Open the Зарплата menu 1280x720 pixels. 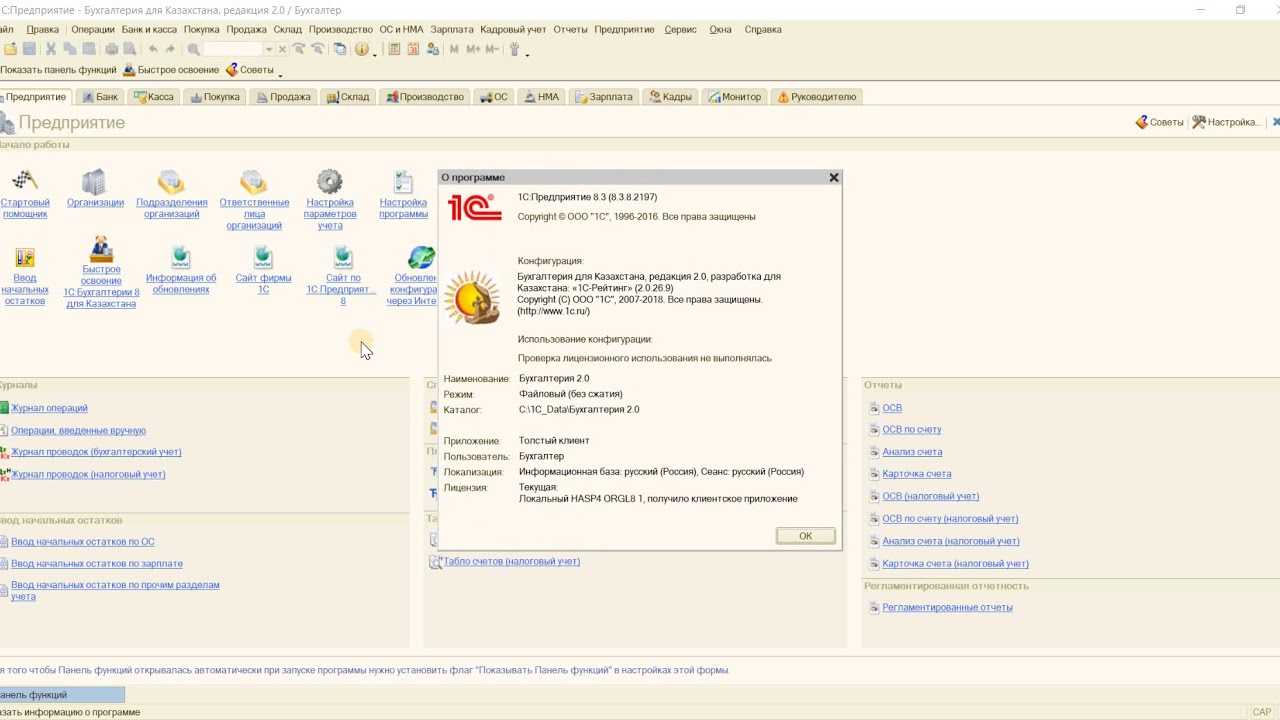point(452,29)
